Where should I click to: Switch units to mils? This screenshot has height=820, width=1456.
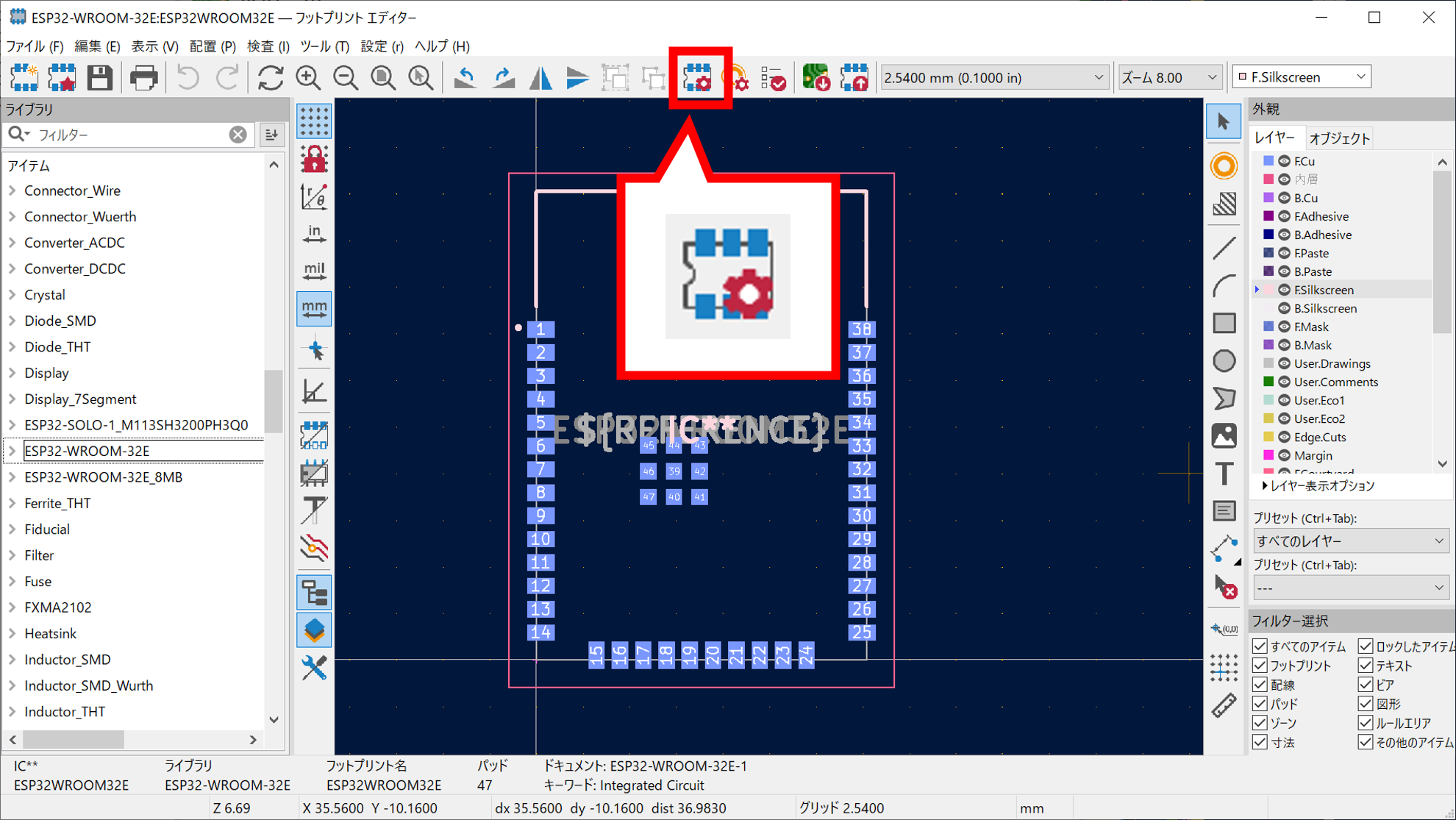point(314,271)
